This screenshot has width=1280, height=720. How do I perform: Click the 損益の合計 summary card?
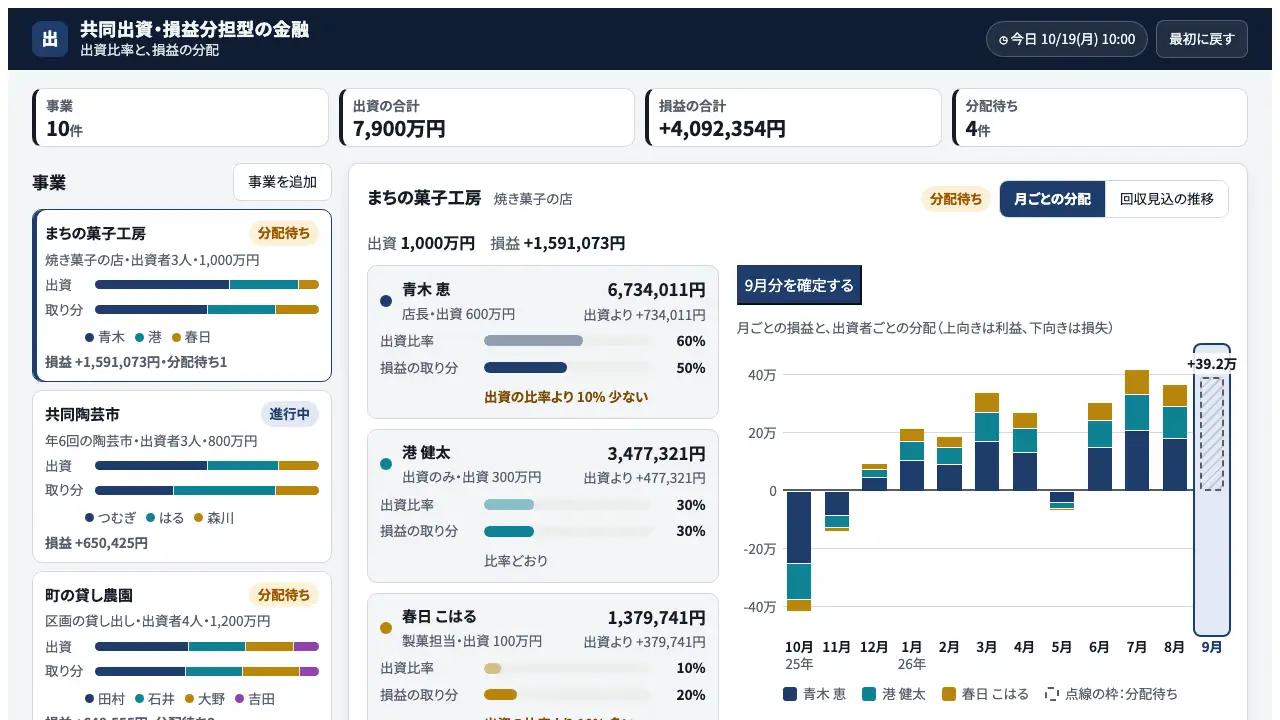[793, 118]
